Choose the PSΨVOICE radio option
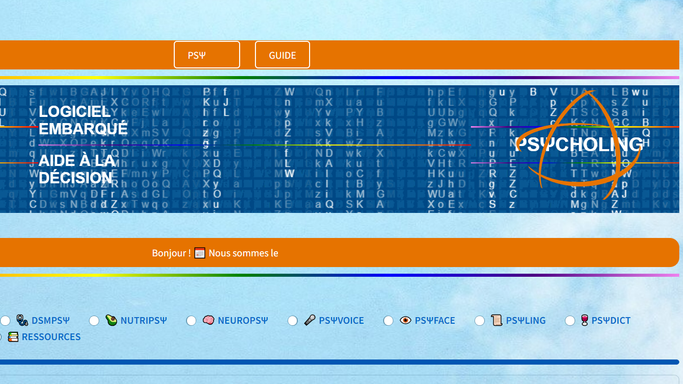 (292, 321)
